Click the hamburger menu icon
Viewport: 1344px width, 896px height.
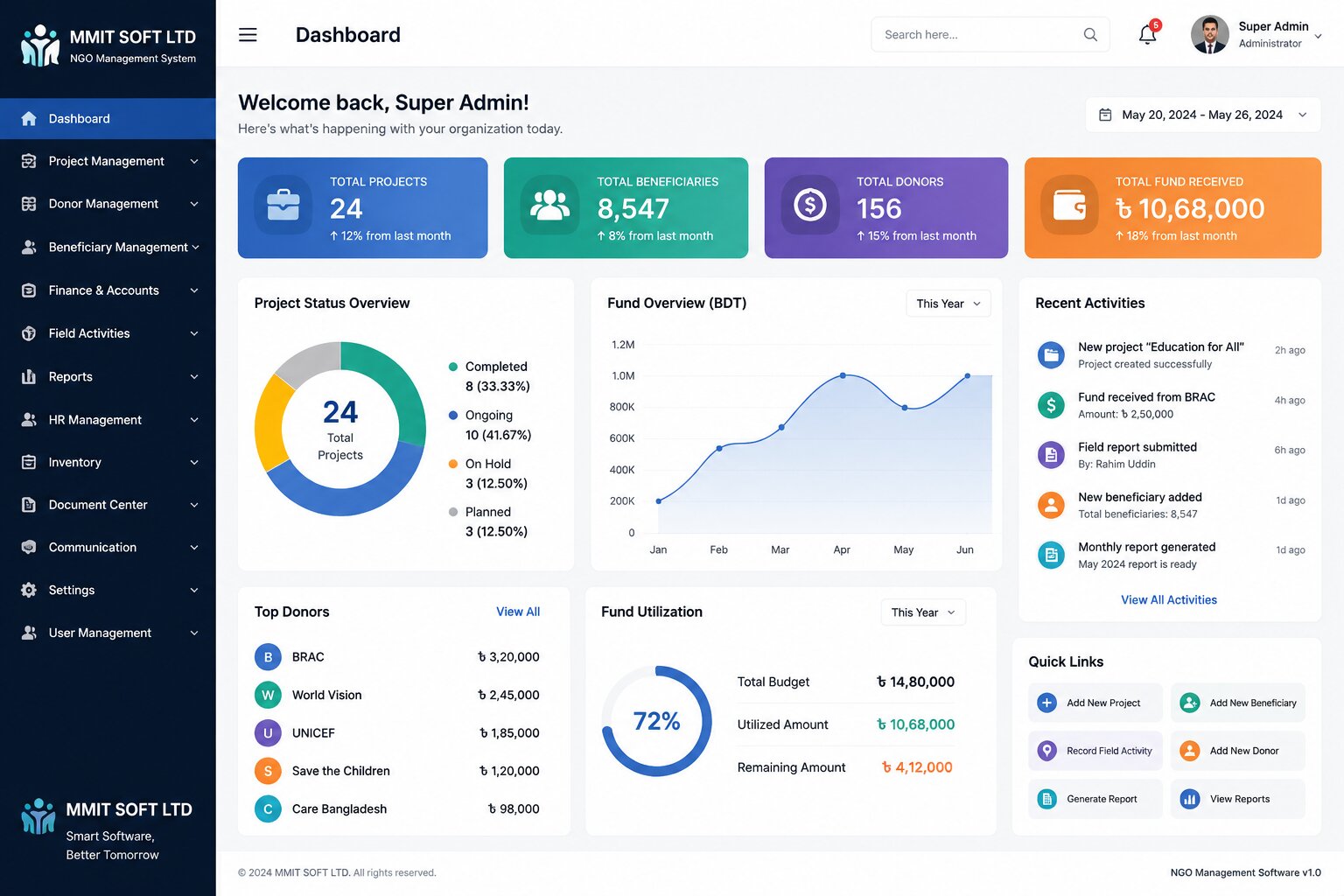click(248, 35)
